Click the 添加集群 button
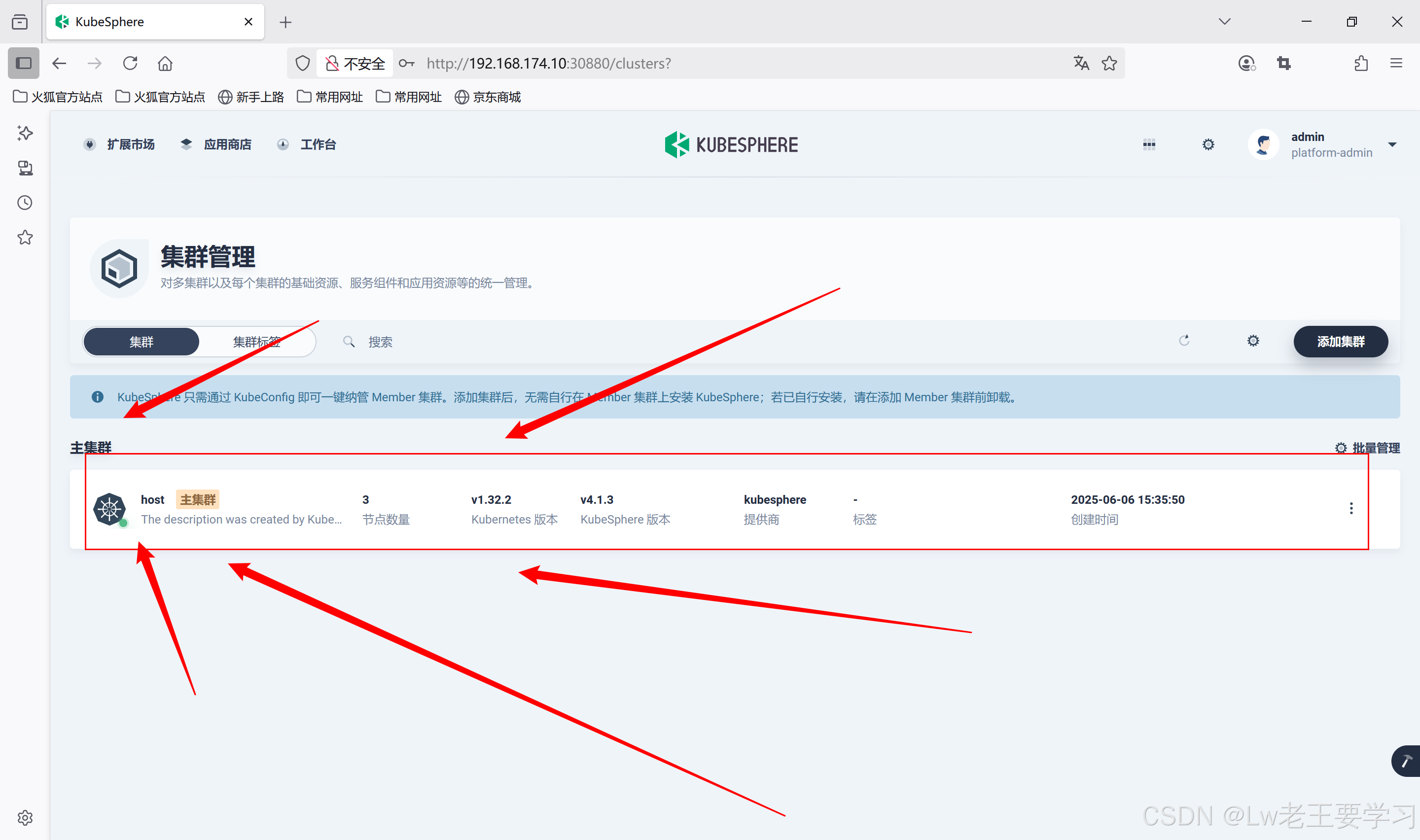The image size is (1420, 840). coord(1340,342)
